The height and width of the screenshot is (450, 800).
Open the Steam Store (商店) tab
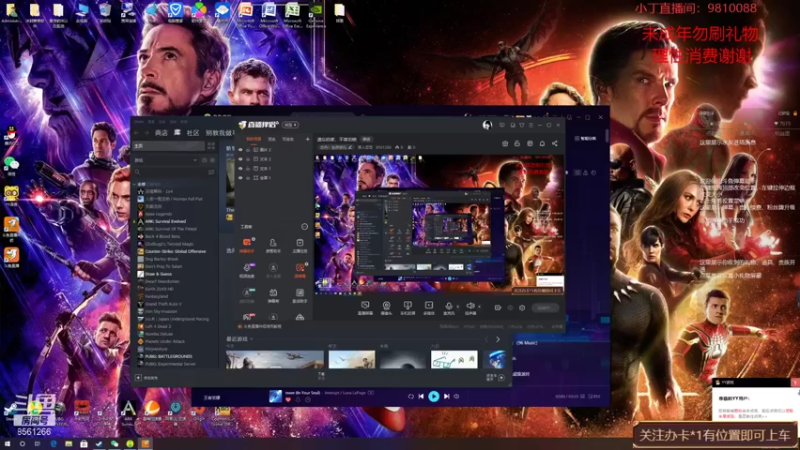161,133
